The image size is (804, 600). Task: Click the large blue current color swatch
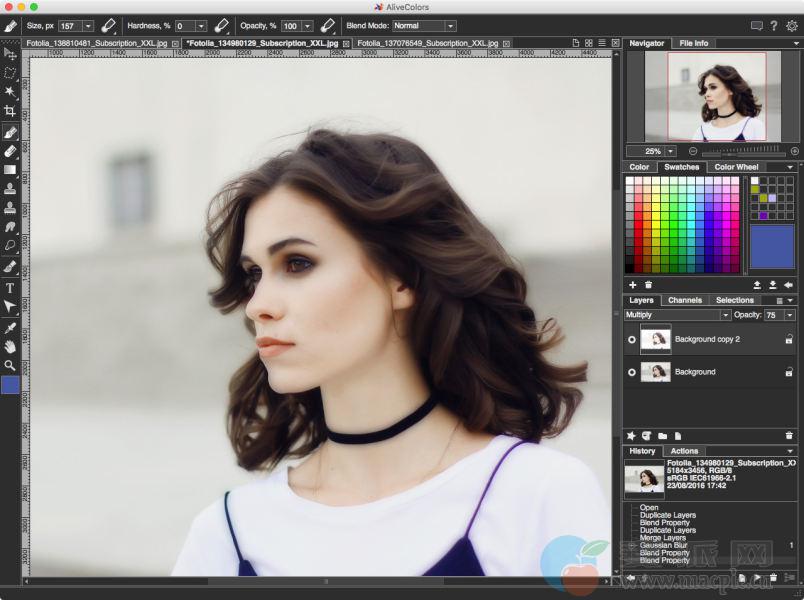[771, 247]
